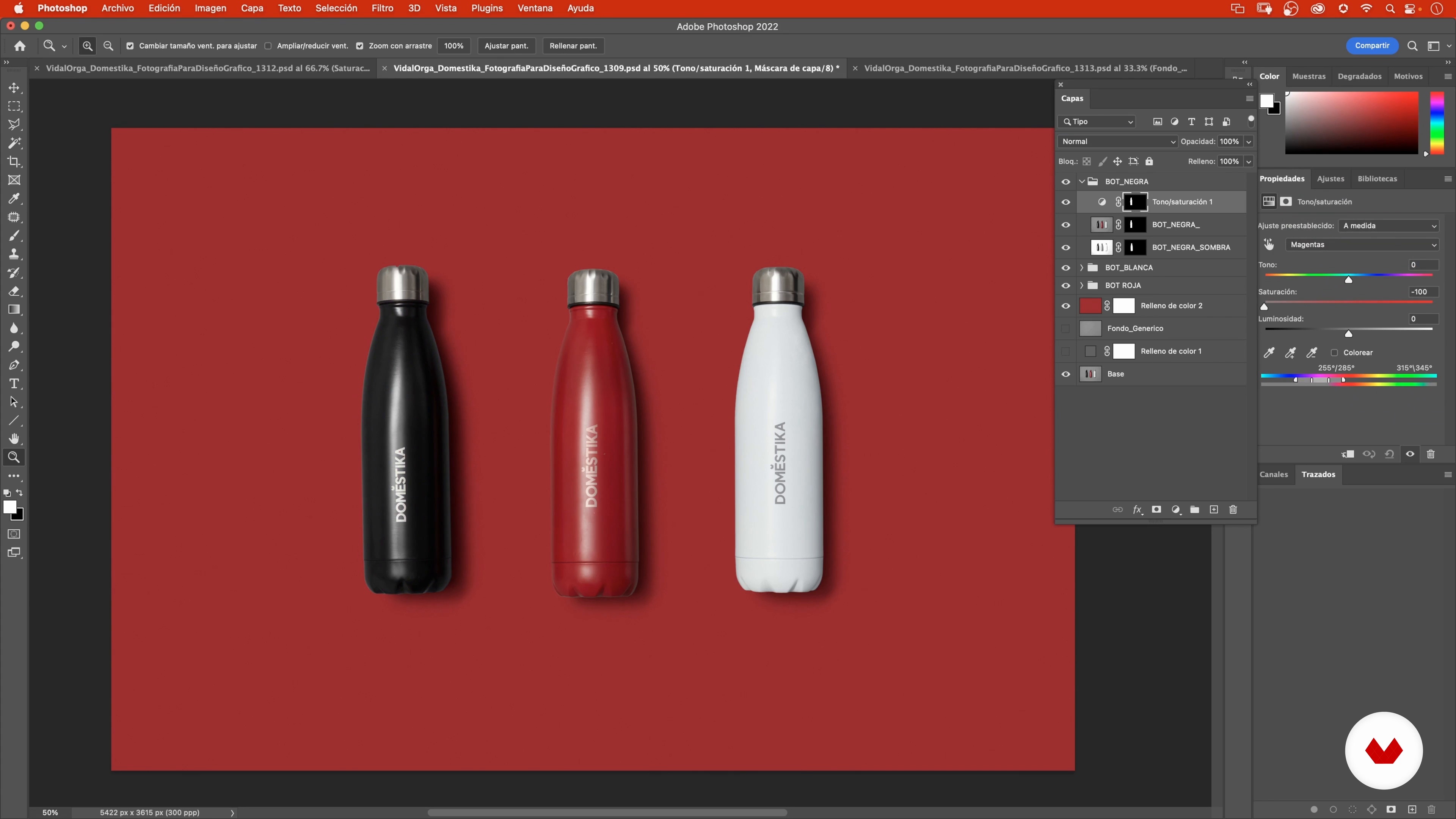The image size is (1456, 819).
Task: Select the Eyedropper tool in toolbar
Action: pos(14,198)
